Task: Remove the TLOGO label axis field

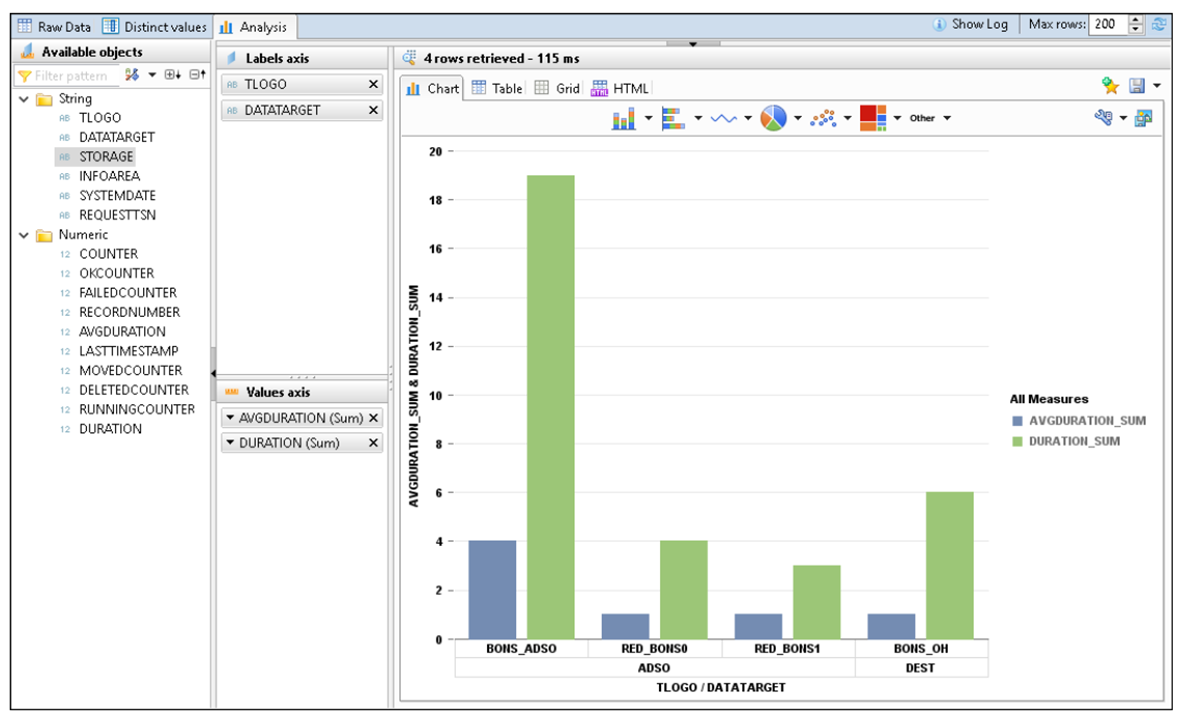Action: 372,84
